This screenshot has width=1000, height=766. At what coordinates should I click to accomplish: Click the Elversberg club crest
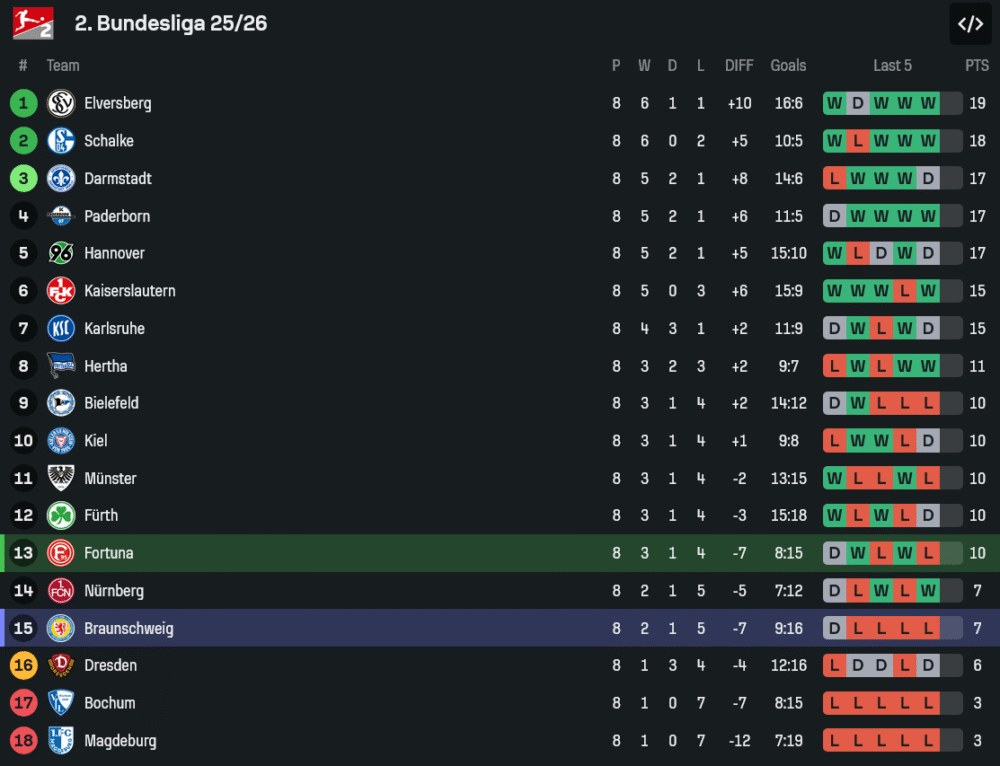click(61, 103)
